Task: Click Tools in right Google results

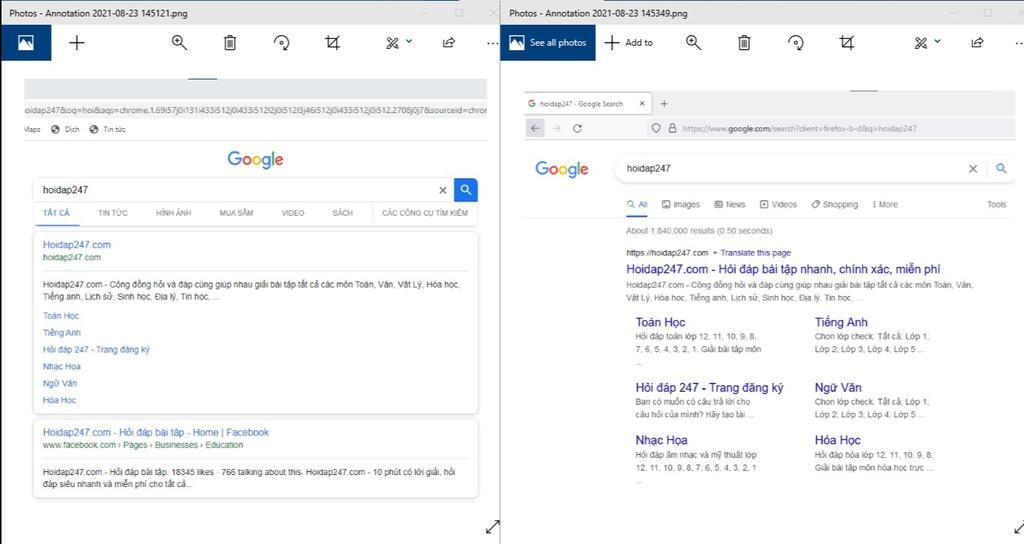Action: point(997,204)
